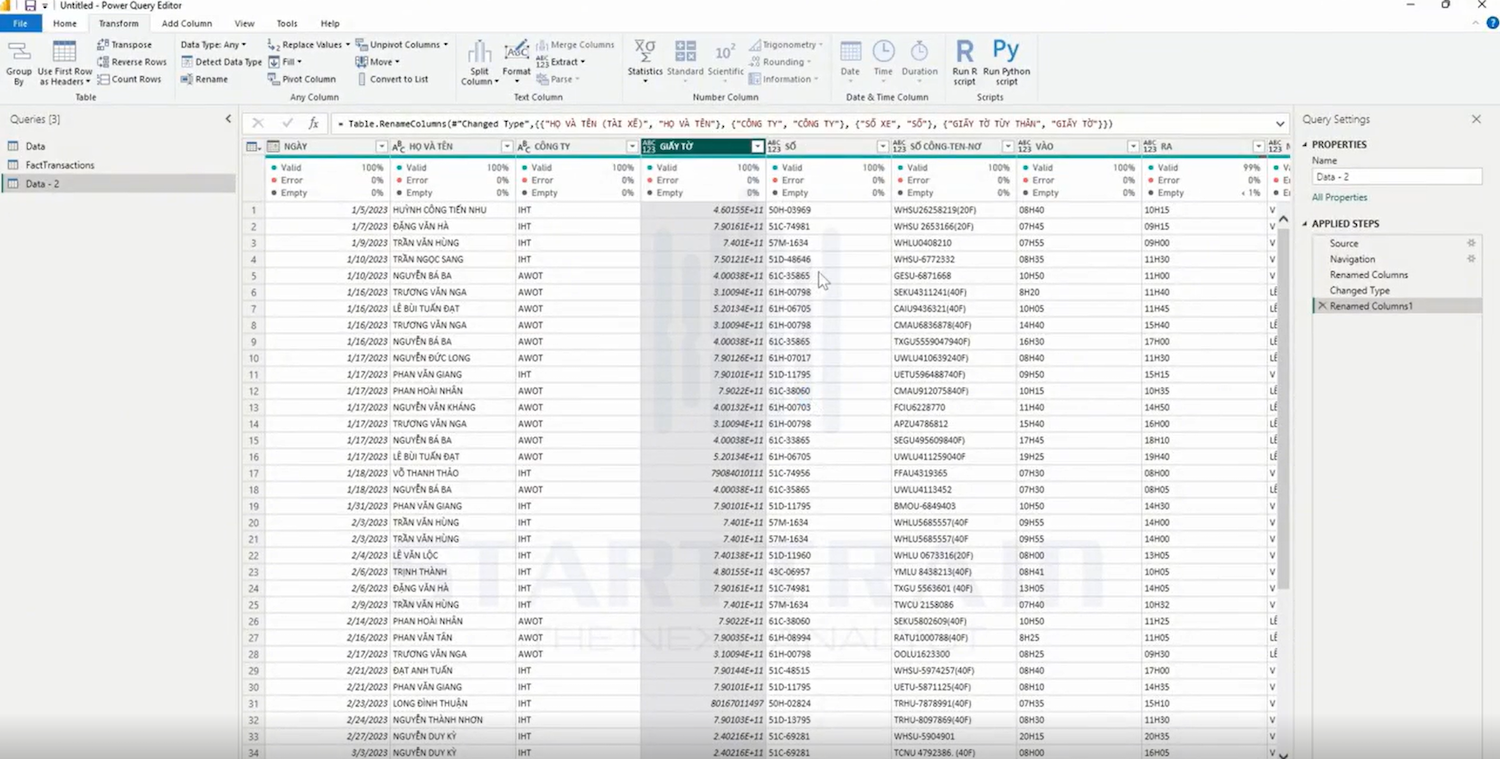Click the Pivot Column icon

[x=274, y=79]
